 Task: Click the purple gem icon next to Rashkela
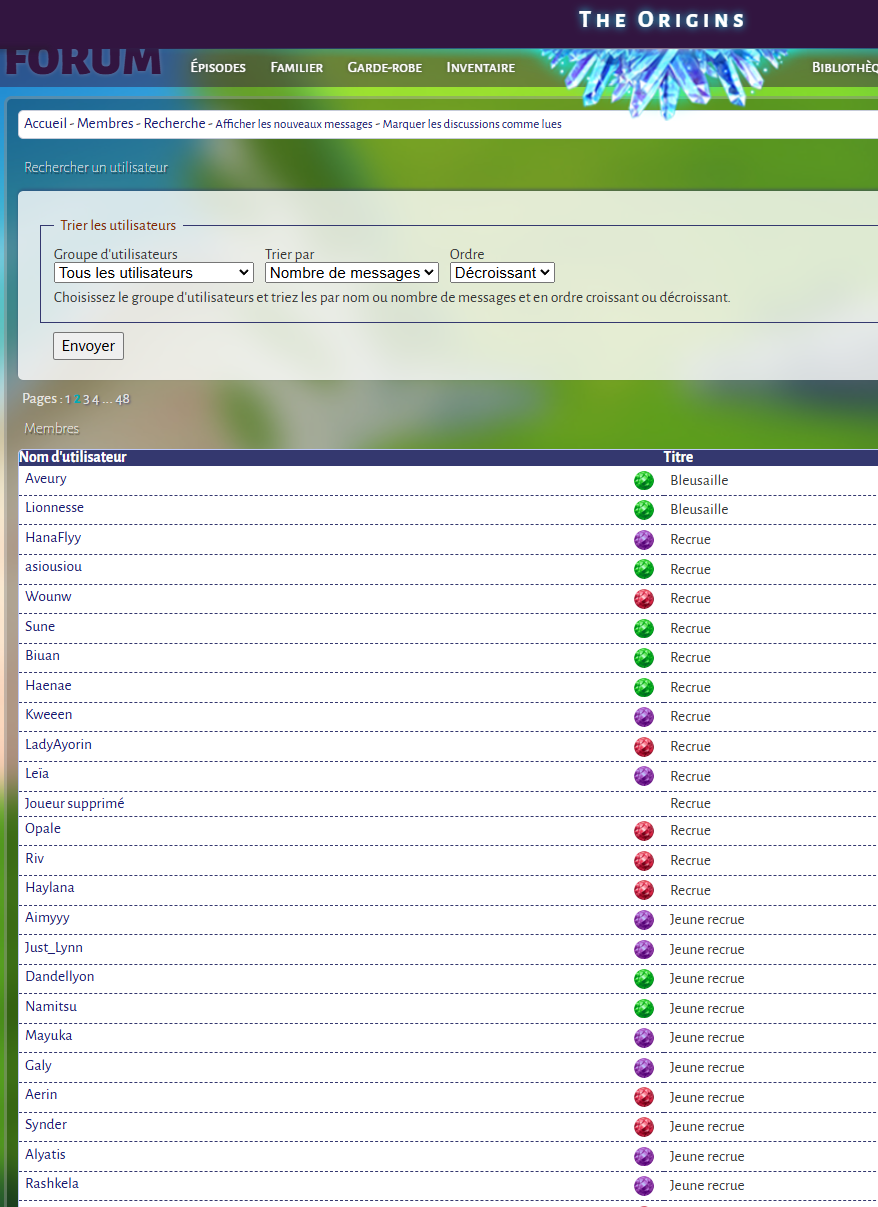coord(644,1185)
